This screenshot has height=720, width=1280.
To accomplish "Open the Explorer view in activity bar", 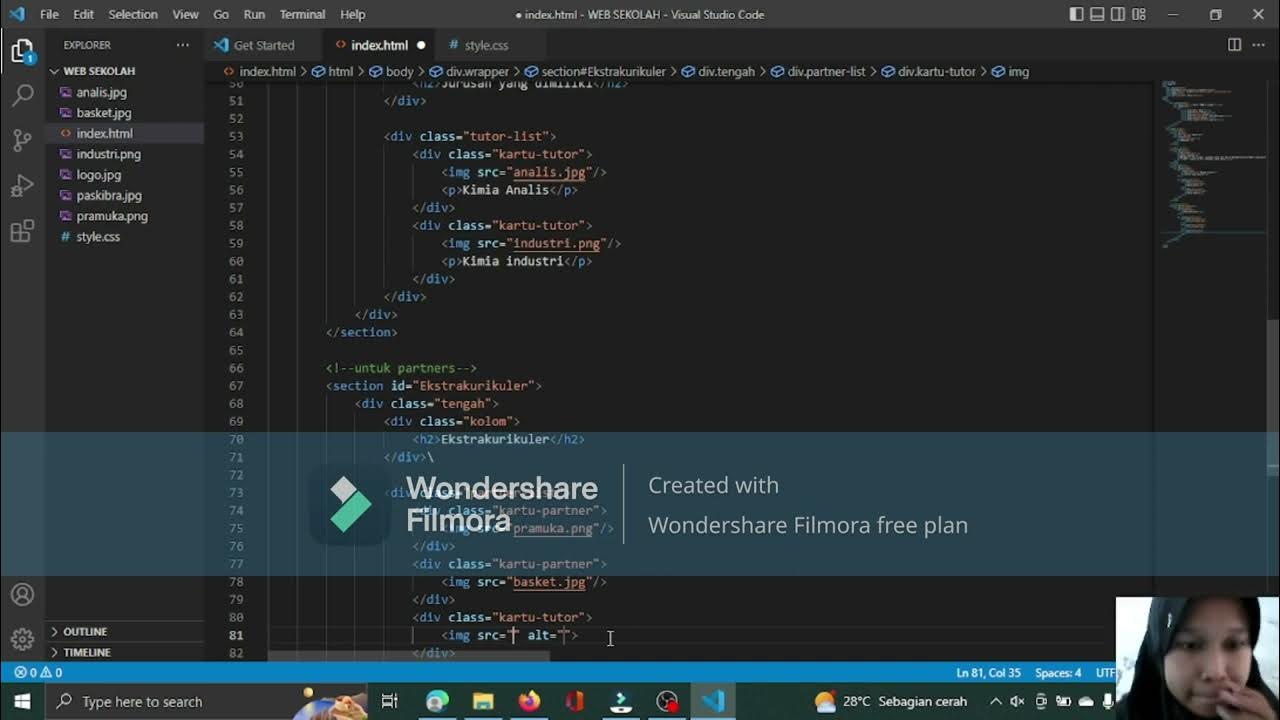I will [22, 51].
